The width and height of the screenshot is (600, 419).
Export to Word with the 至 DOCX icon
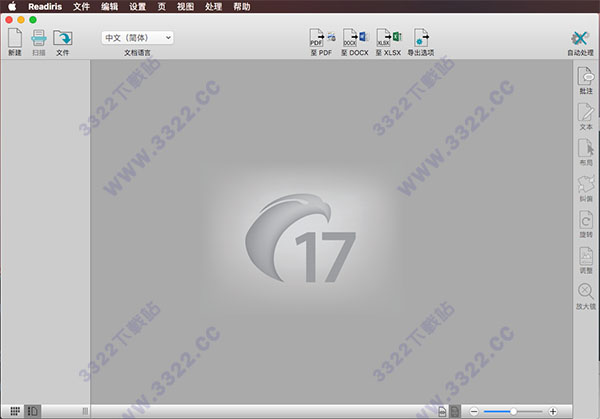click(355, 38)
